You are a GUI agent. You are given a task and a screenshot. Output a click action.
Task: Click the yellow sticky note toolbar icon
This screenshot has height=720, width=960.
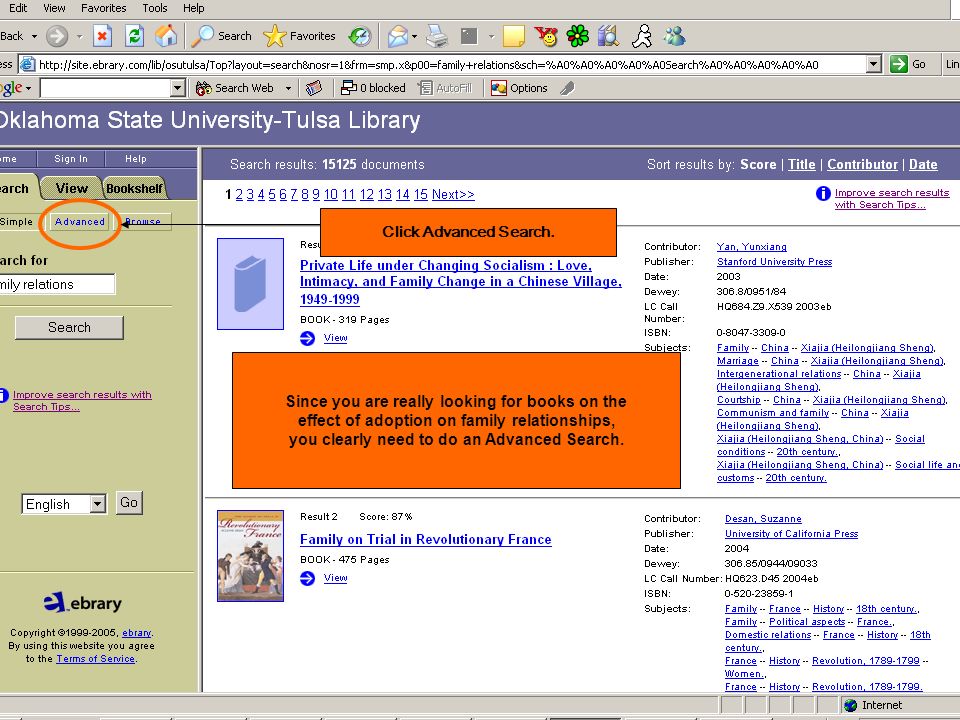pyautogui.click(x=514, y=36)
